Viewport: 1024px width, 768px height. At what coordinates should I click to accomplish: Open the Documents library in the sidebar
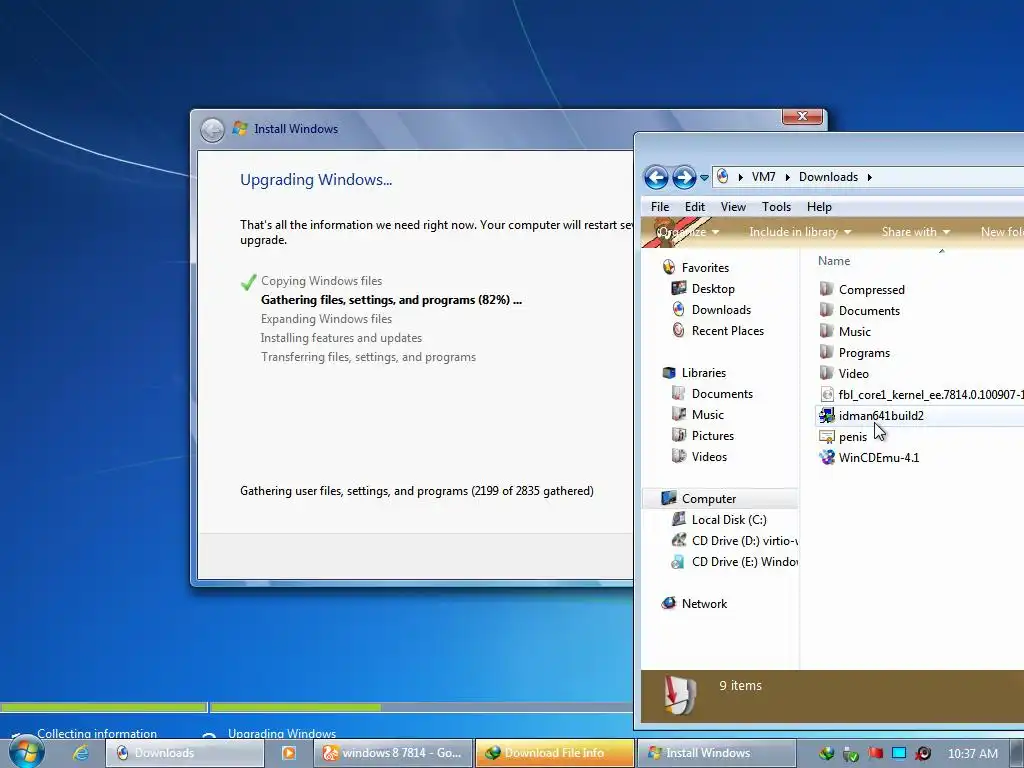(722, 394)
